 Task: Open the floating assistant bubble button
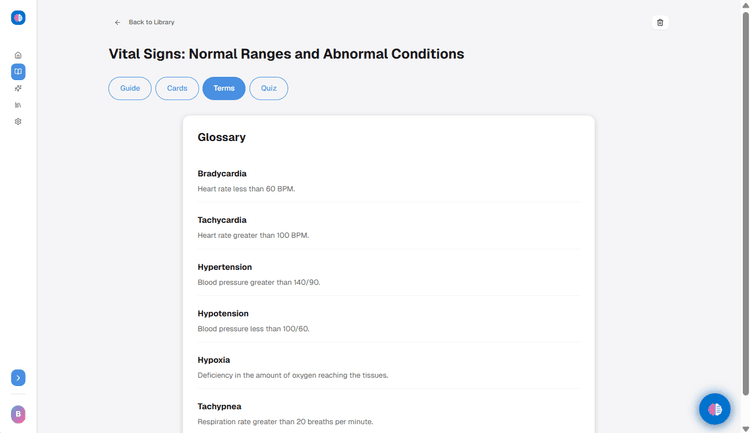click(715, 409)
